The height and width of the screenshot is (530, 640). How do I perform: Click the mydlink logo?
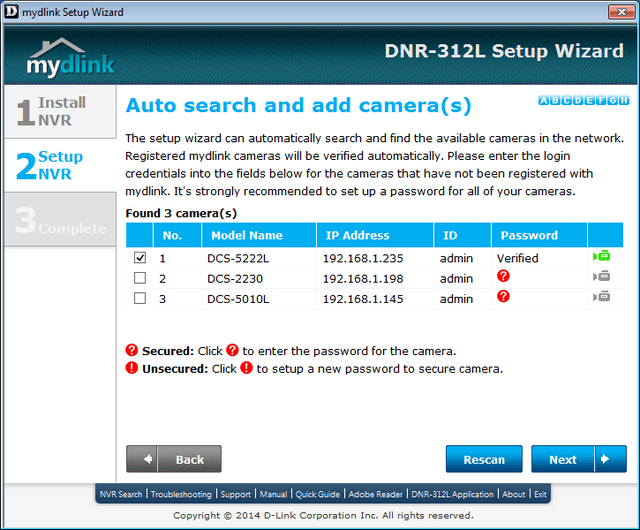click(71, 58)
